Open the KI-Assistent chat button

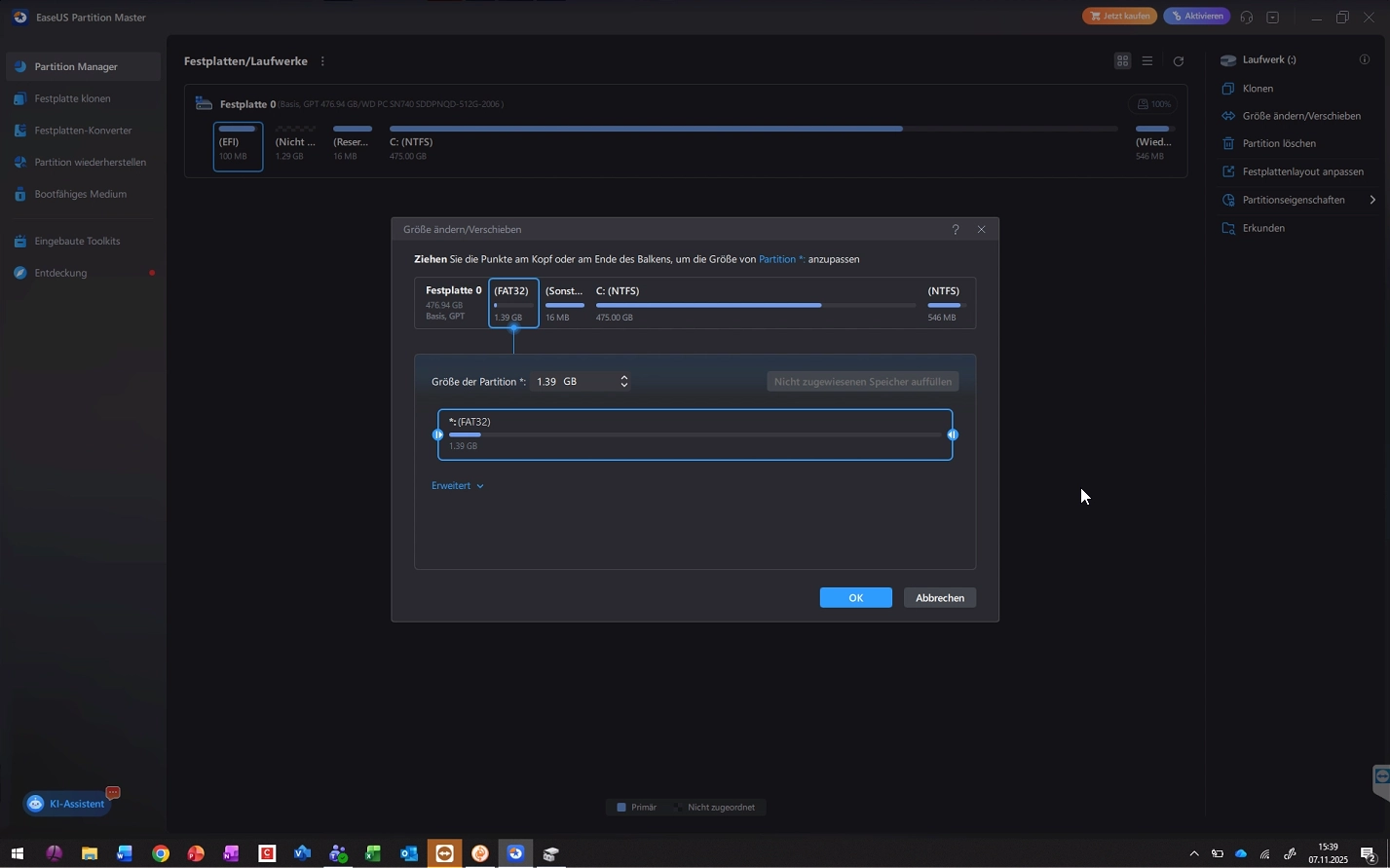66,804
